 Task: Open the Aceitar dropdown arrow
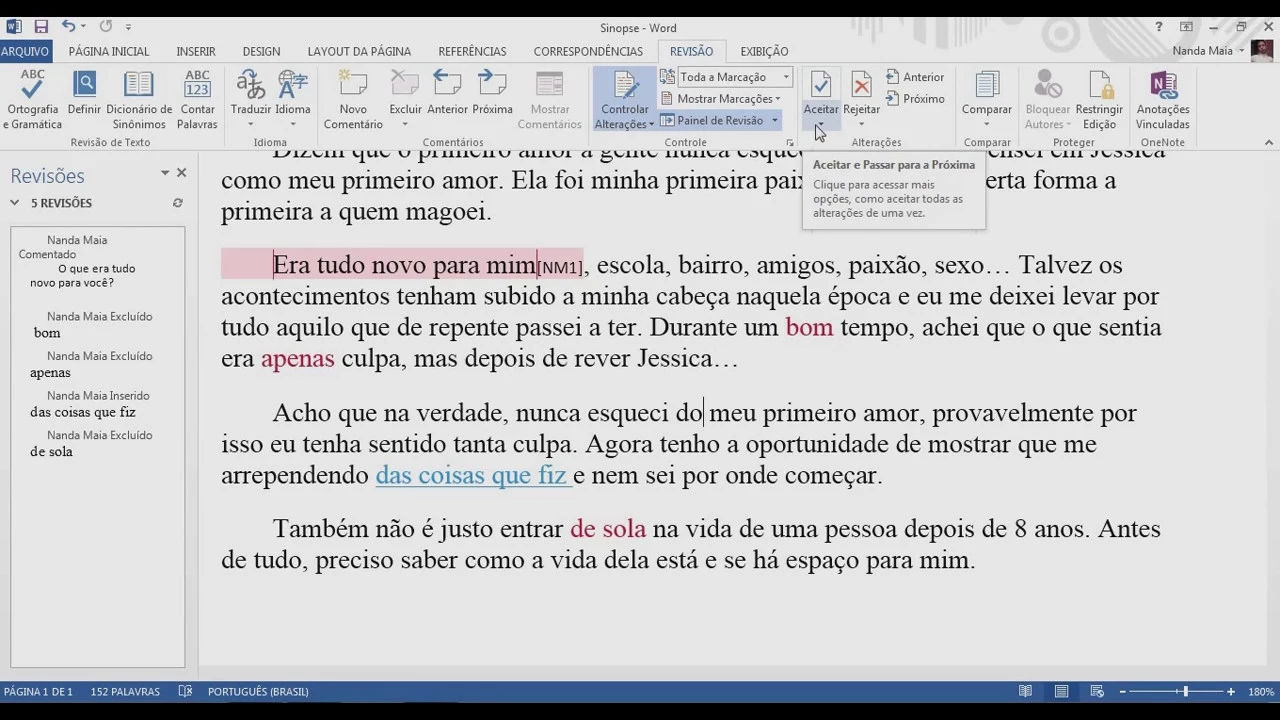820,126
